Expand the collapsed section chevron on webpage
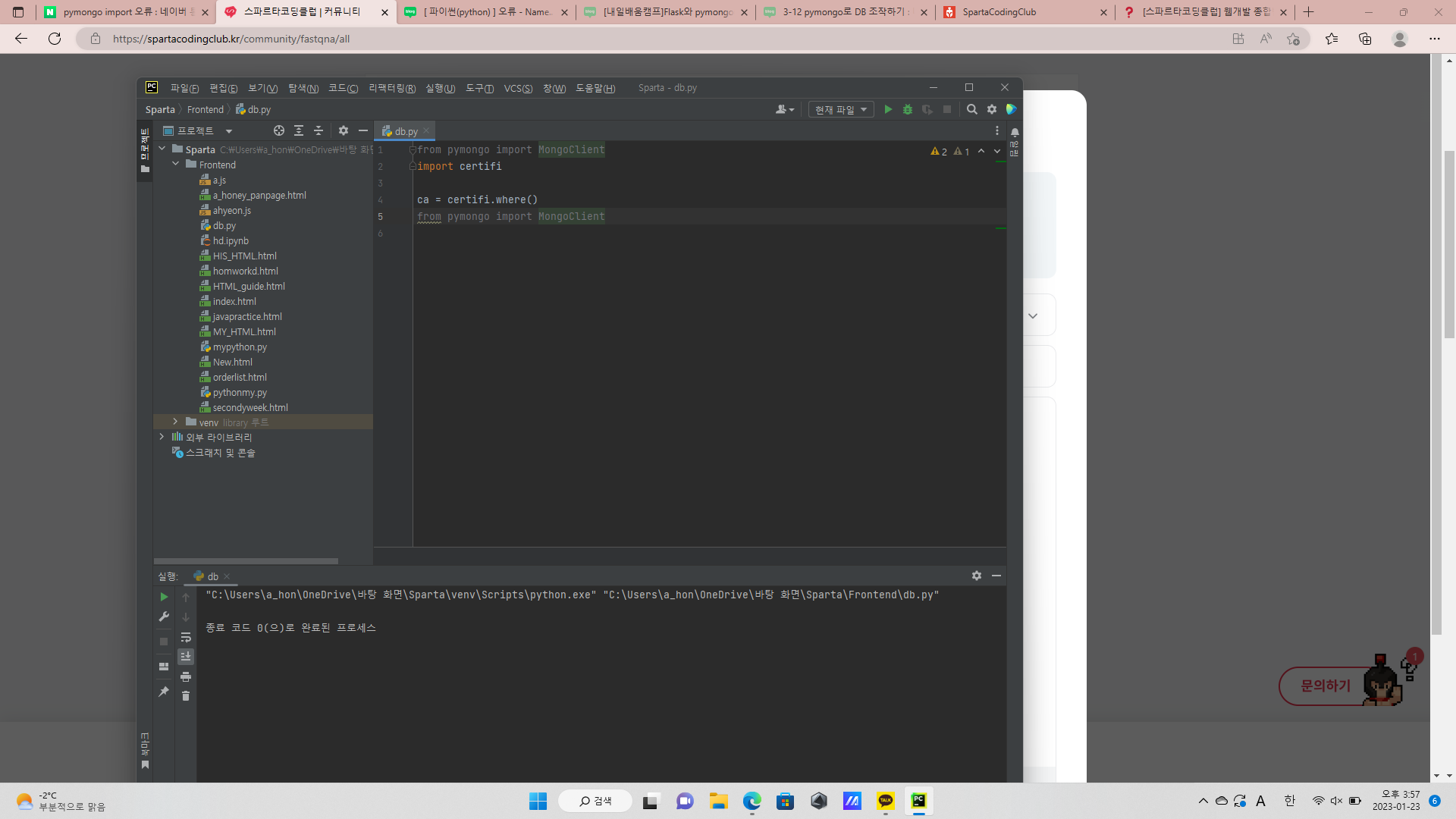The height and width of the screenshot is (819, 1456). [1033, 316]
